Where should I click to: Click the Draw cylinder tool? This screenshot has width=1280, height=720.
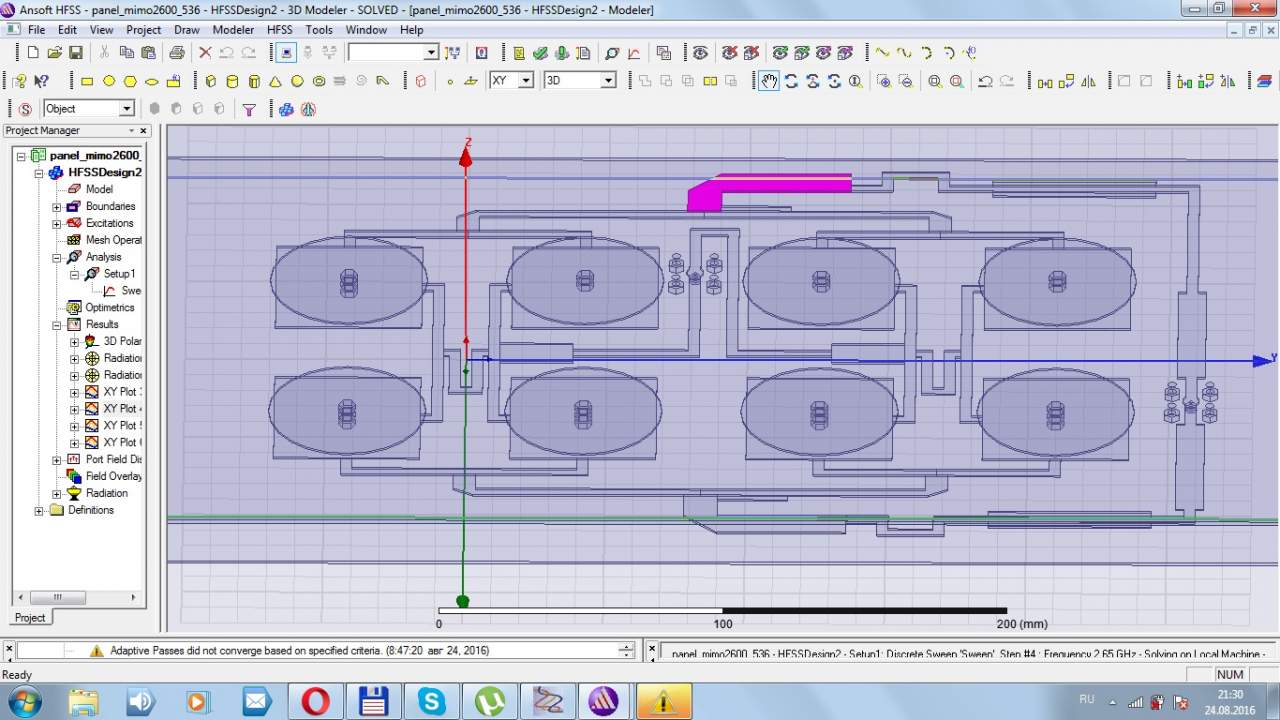[232, 81]
